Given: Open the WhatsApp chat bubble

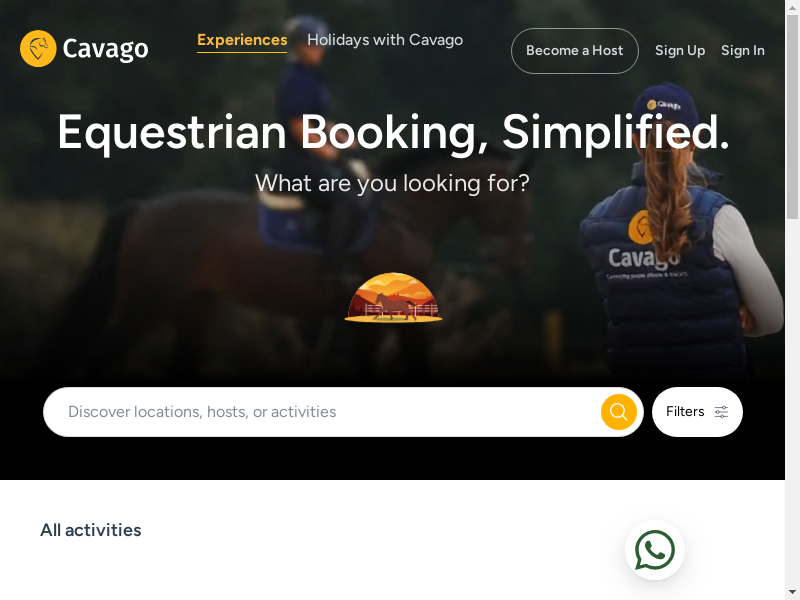Looking at the screenshot, I should [655, 550].
